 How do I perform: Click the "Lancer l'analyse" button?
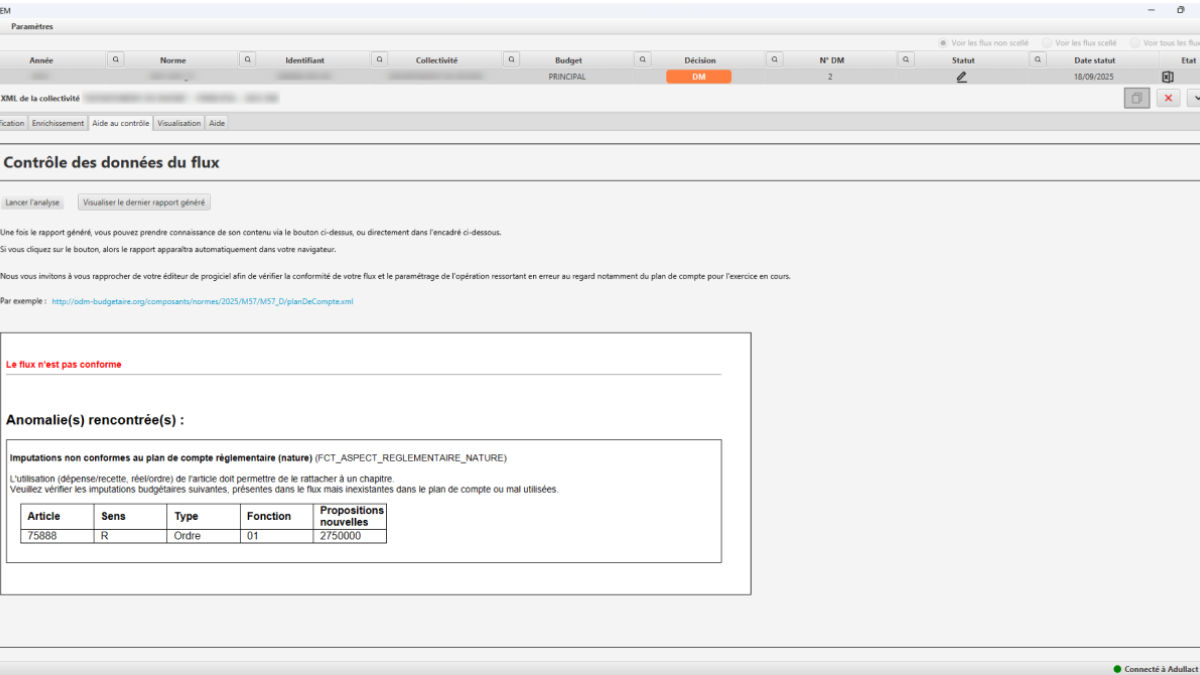[x=33, y=202]
